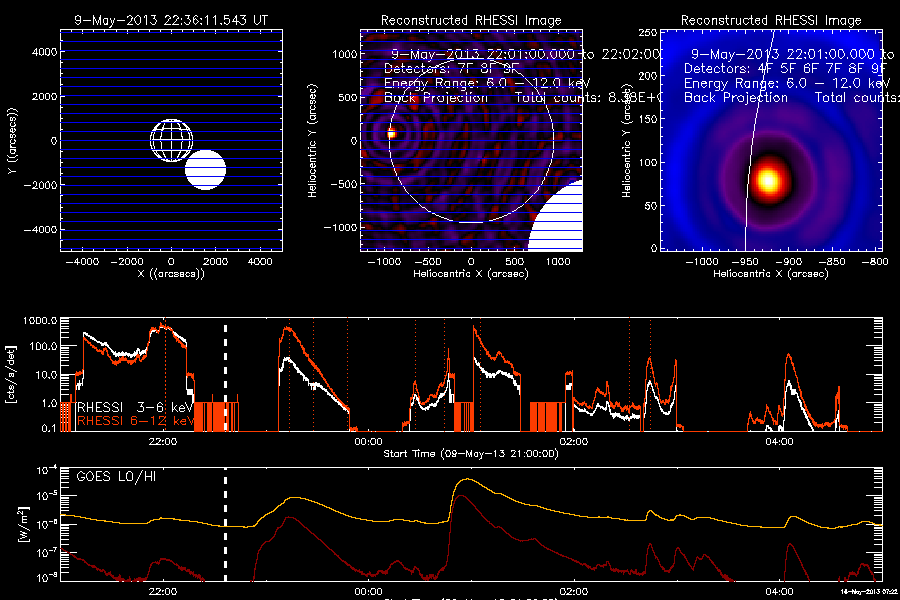Click "Heliocentric X (arcsec)" under right image

(771, 273)
